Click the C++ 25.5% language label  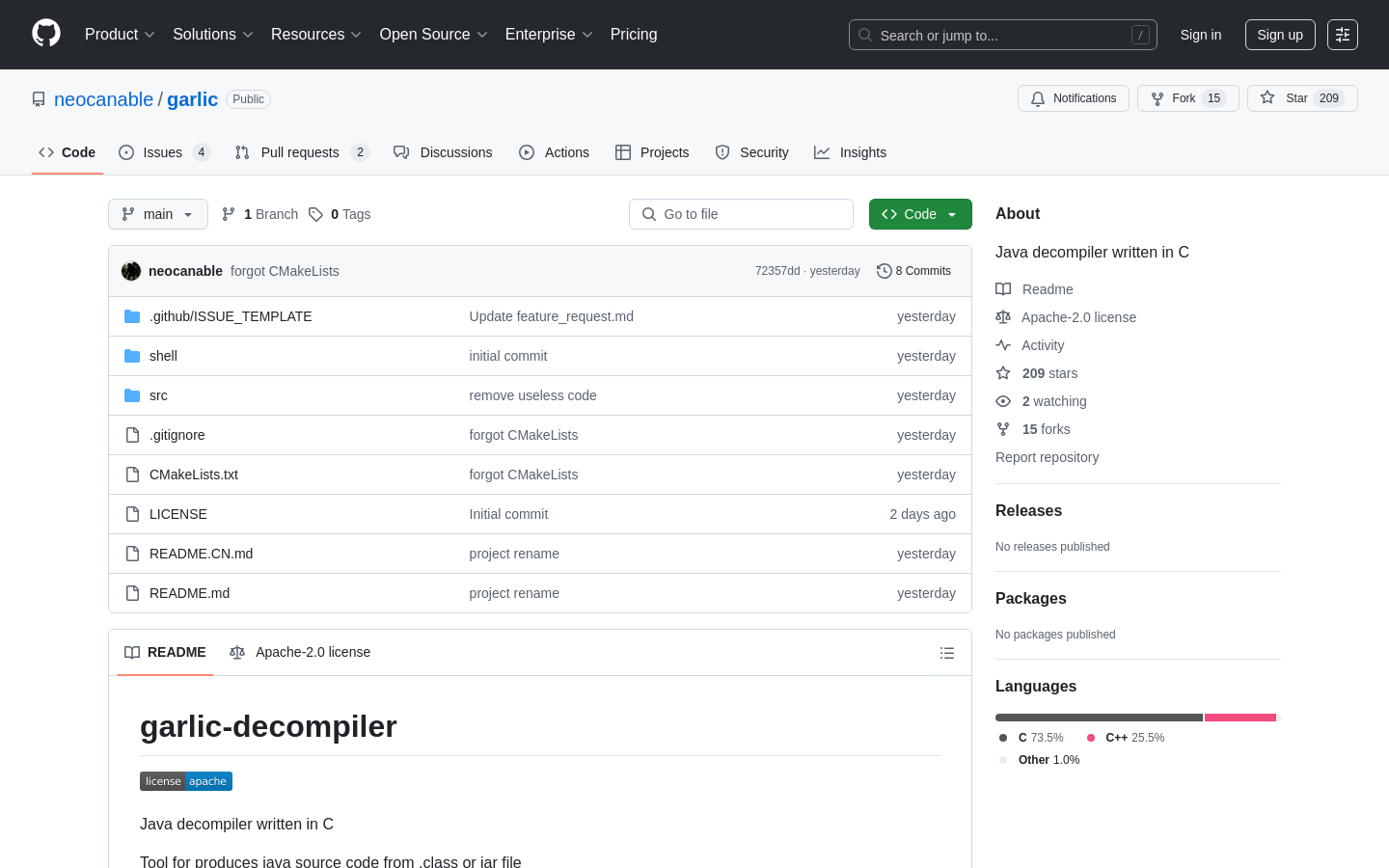click(x=1126, y=738)
